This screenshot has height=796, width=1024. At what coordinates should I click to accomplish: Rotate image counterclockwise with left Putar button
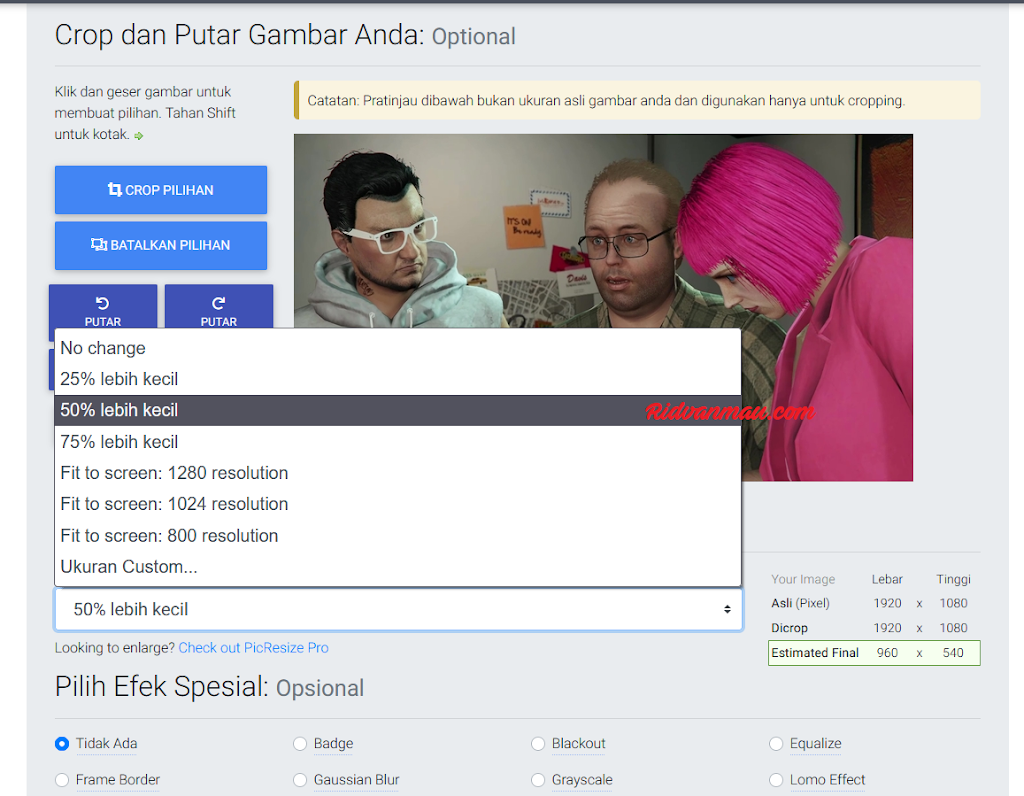pyautogui.click(x=103, y=307)
